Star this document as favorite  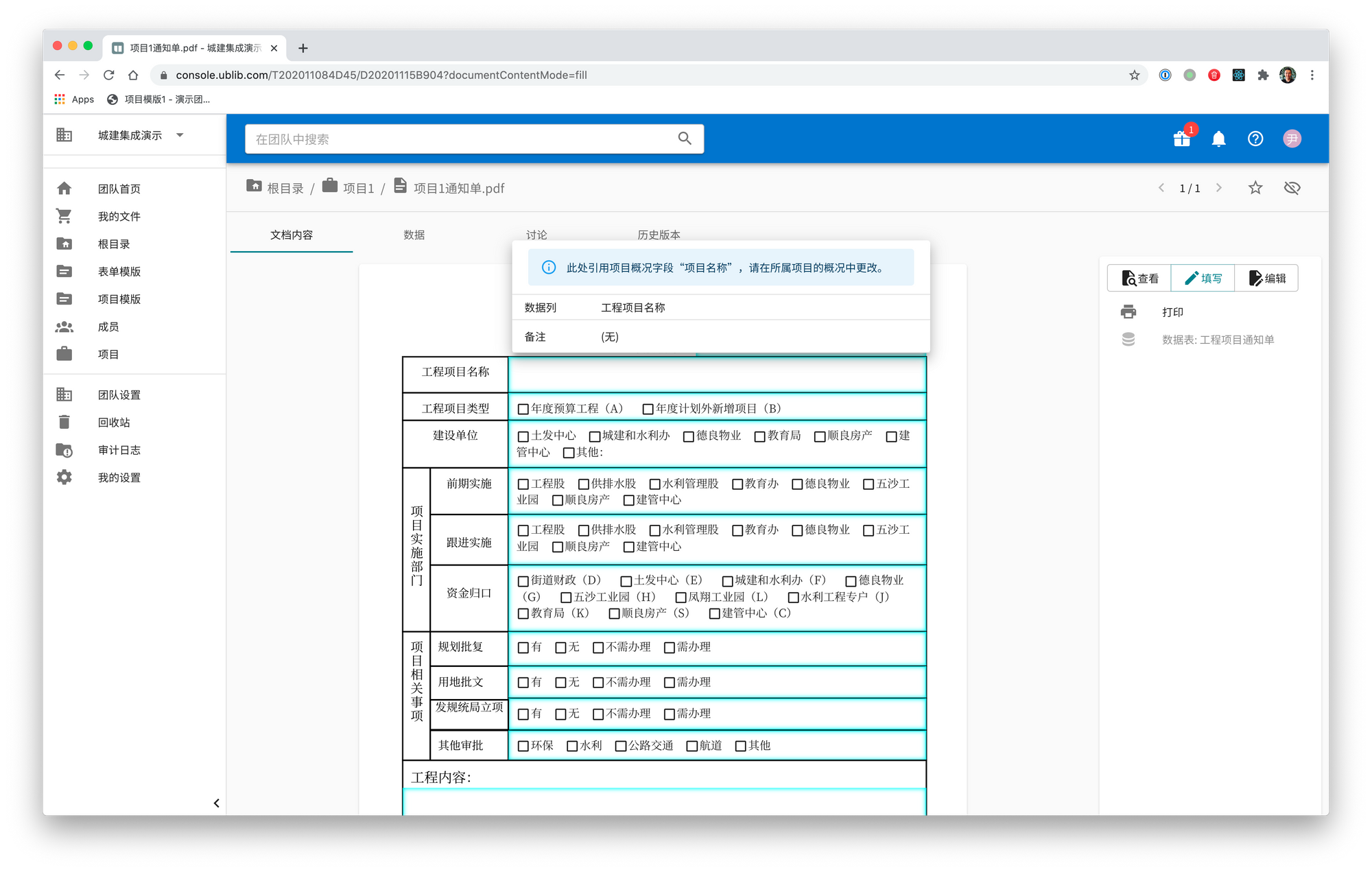coord(1255,188)
